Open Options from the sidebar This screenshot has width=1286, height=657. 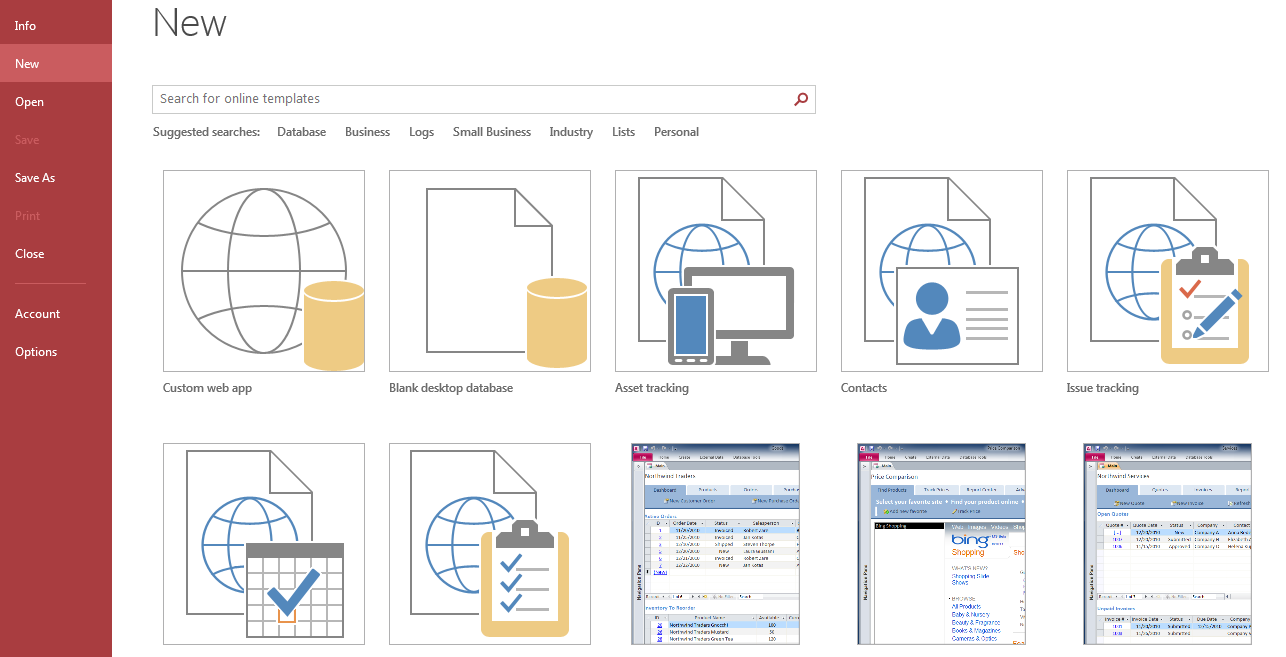pyautogui.click(x=36, y=352)
